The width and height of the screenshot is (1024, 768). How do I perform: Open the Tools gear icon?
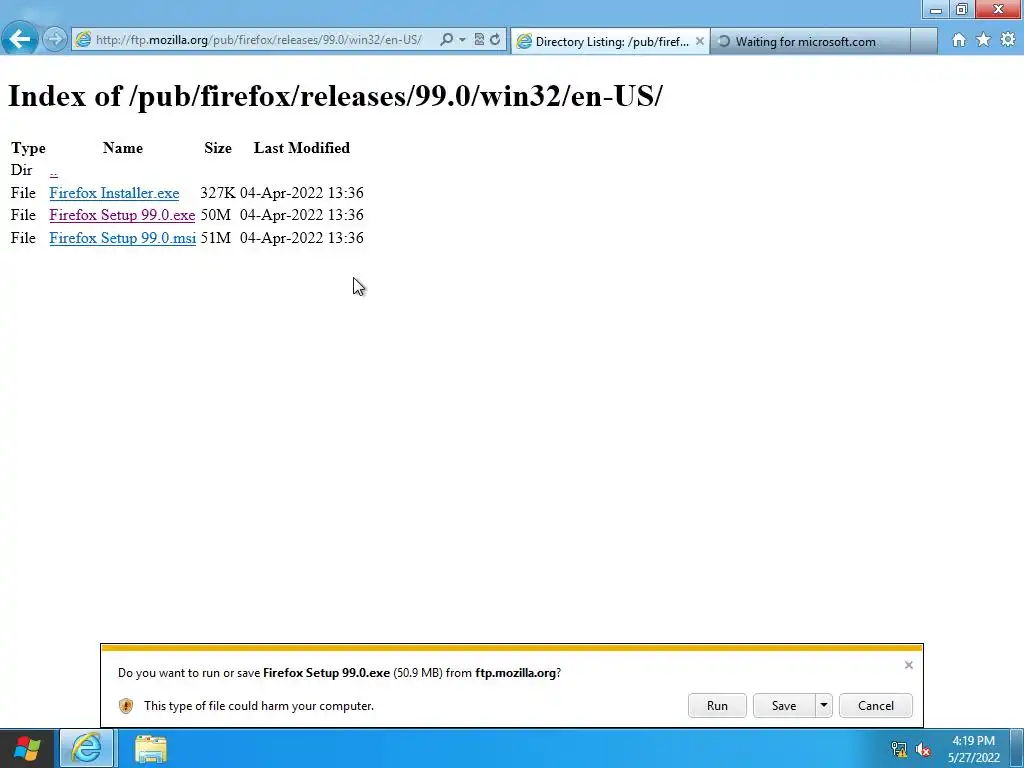tap(1008, 40)
